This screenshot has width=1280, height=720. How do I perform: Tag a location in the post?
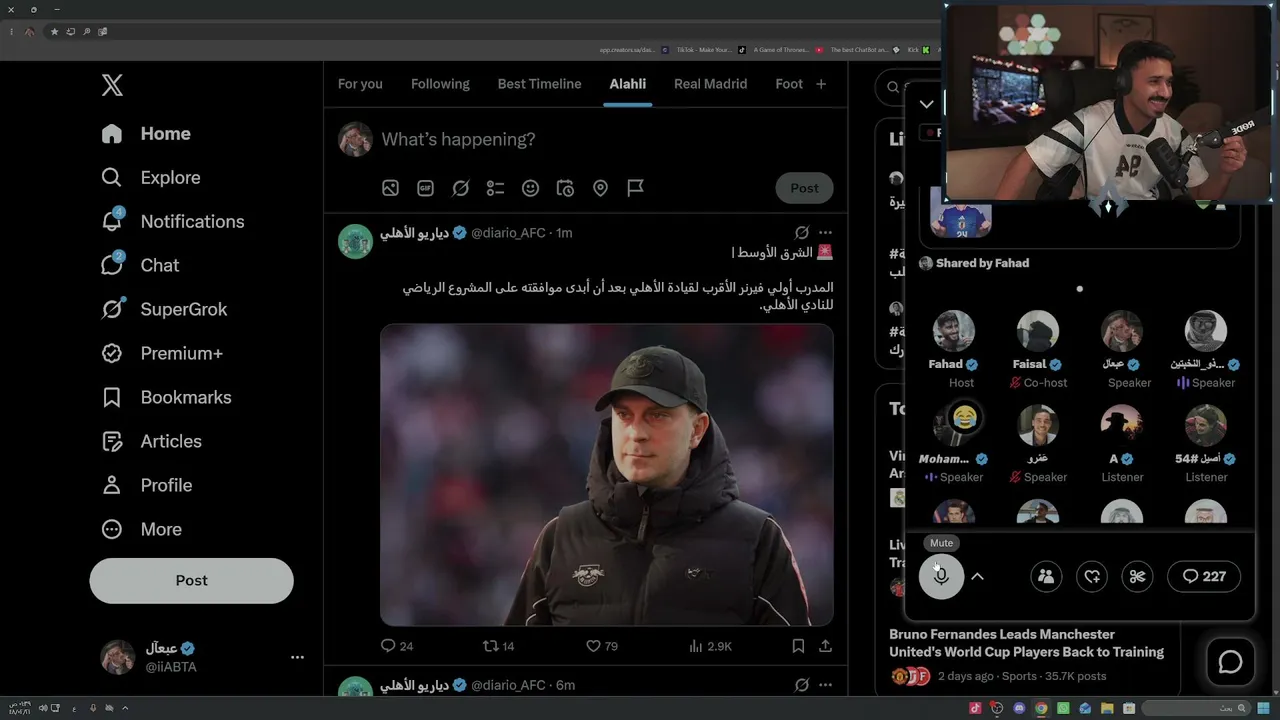coord(600,188)
